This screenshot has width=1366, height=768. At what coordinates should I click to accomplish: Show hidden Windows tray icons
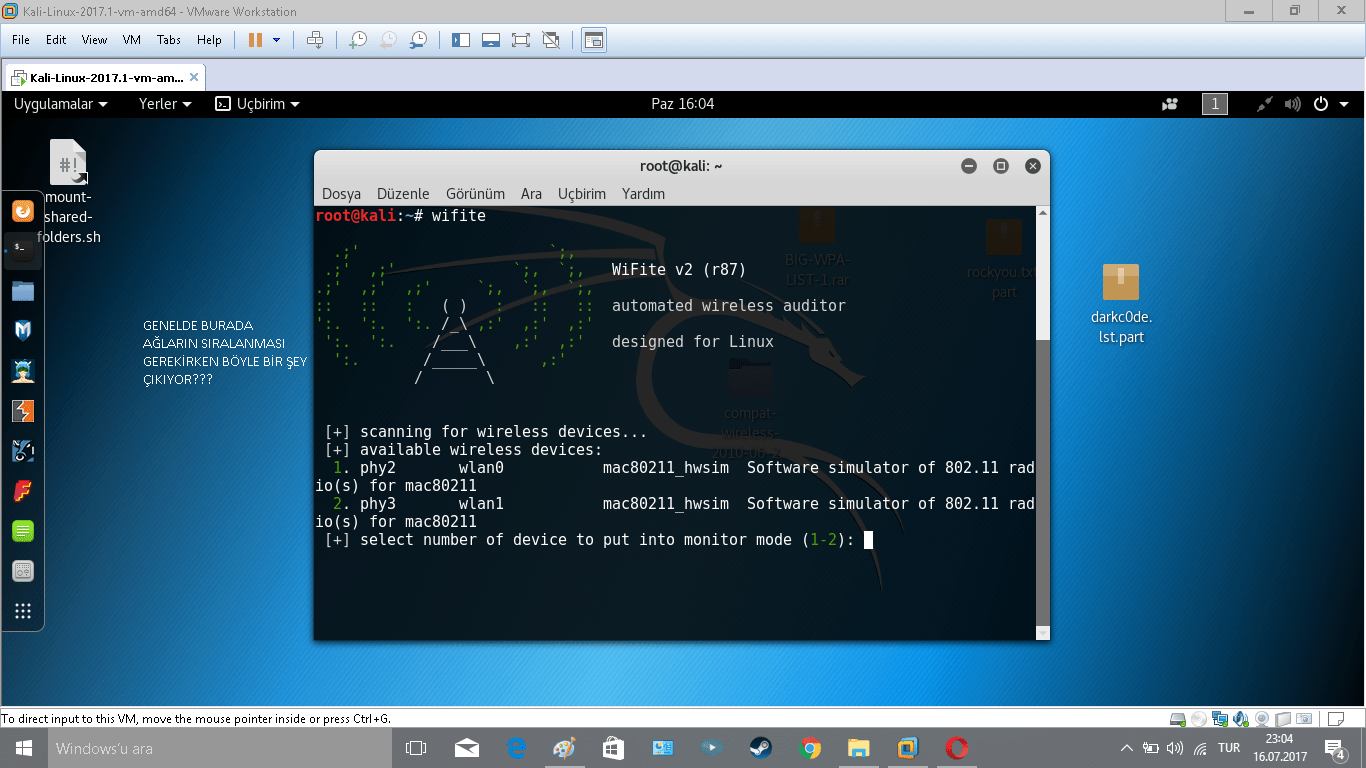click(1127, 748)
